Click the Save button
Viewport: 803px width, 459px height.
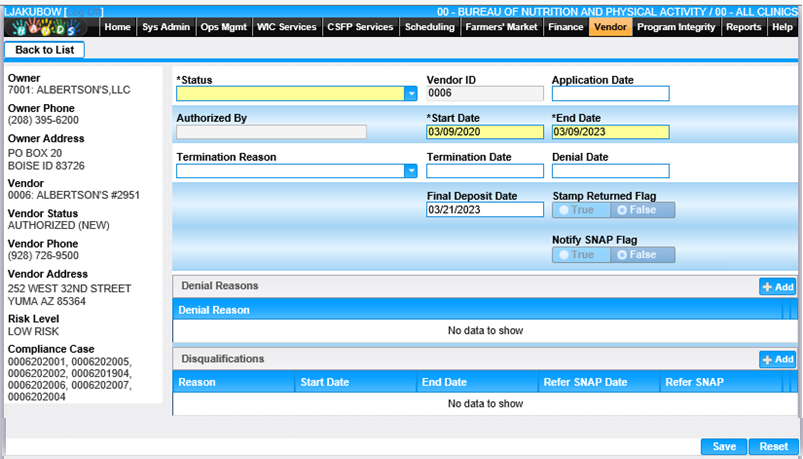pos(724,447)
